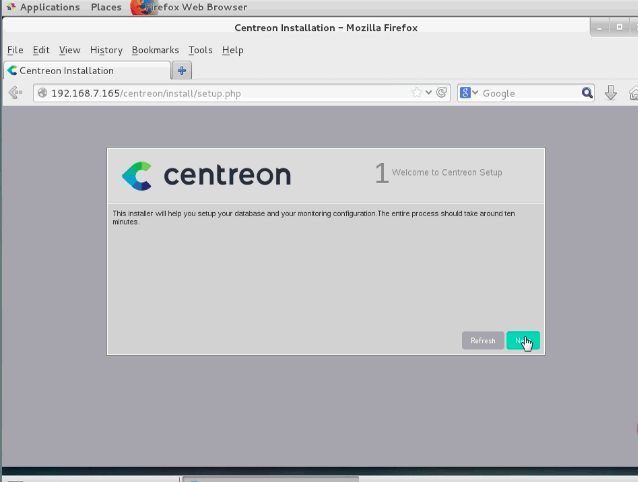Open the Bookmarks menu
The image size is (638, 482).
pos(155,50)
